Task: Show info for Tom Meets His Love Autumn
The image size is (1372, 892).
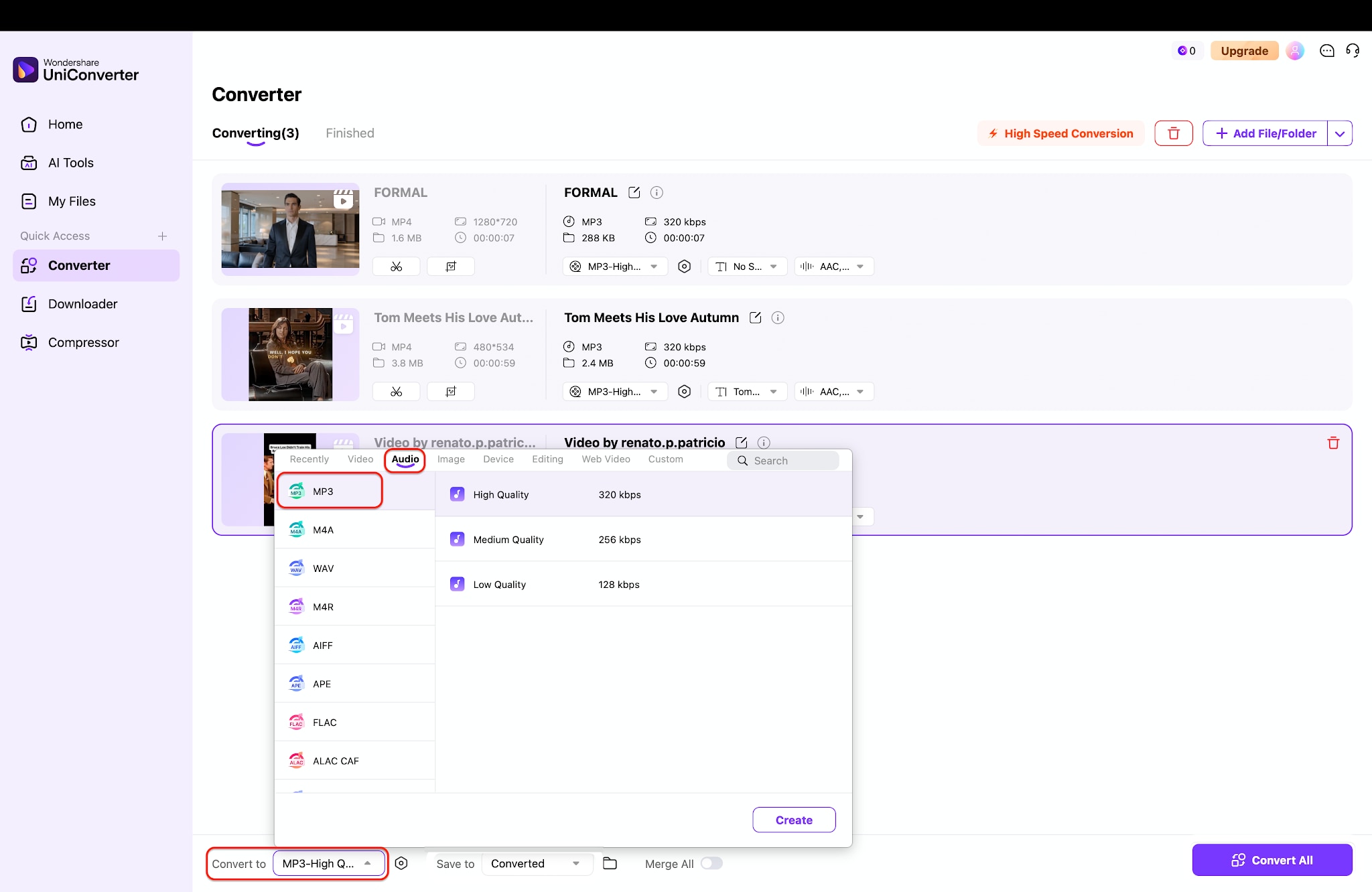Action: click(x=778, y=318)
